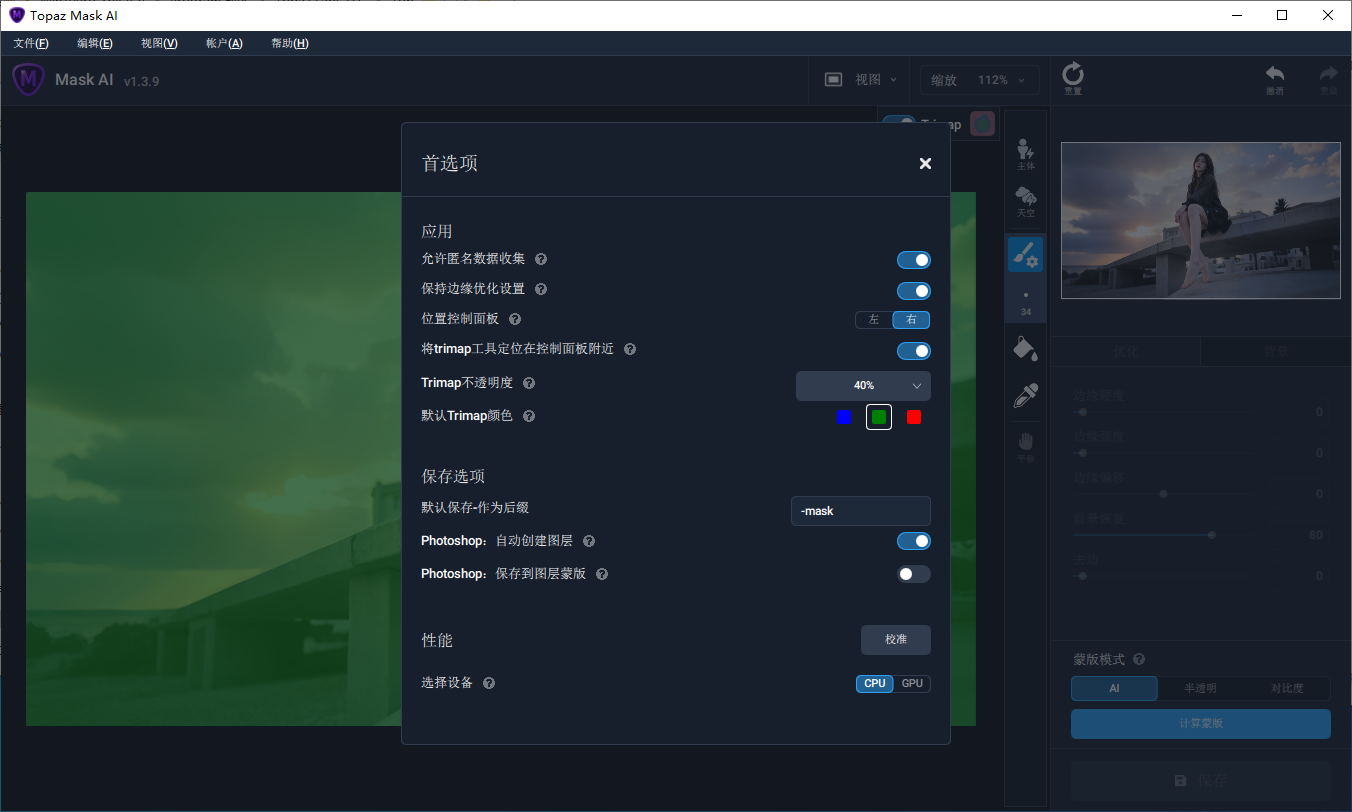Screen dimensions: 1352x812
Task: Disable 允许匿名数据收集 toggle
Action: (914, 259)
